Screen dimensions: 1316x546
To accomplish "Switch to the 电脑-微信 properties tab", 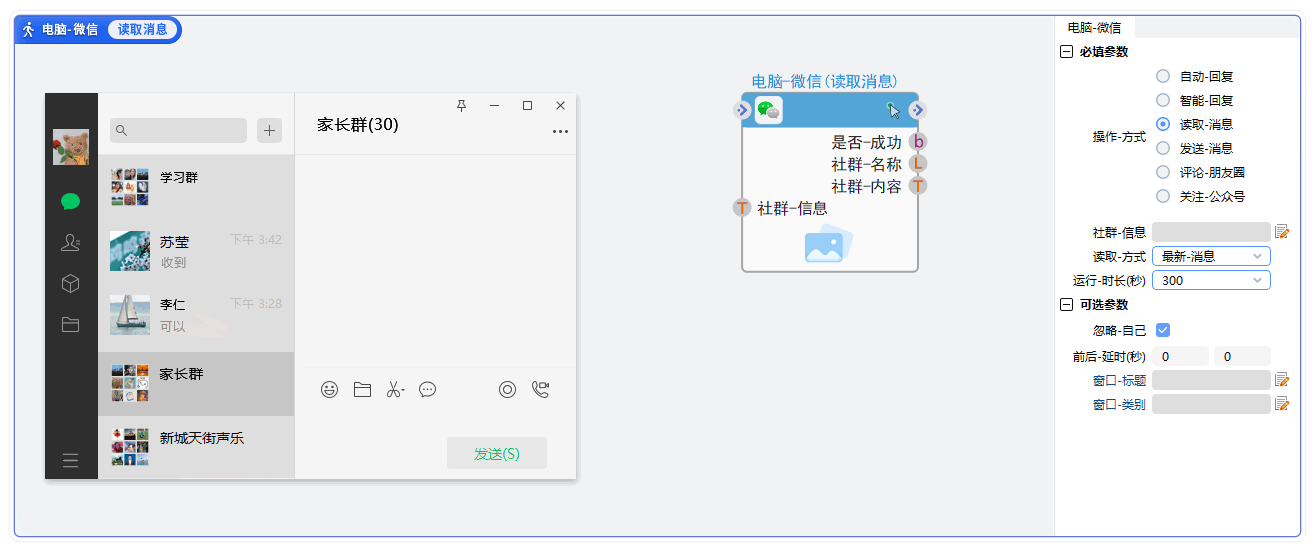I will click(x=1094, y=28).
